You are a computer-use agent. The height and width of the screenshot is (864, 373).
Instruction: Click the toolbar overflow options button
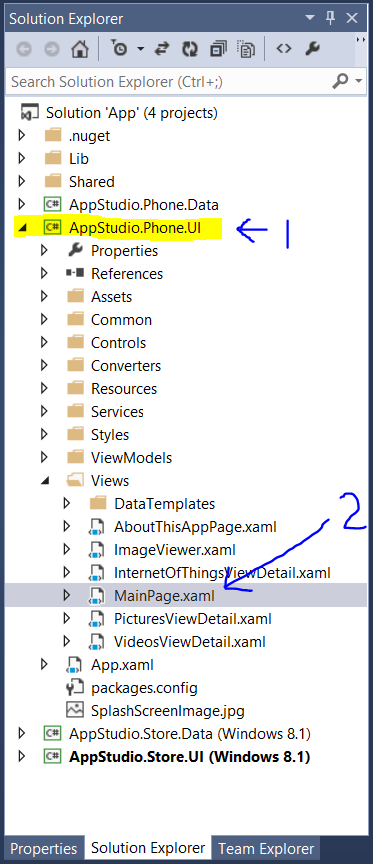coord(361,40)
